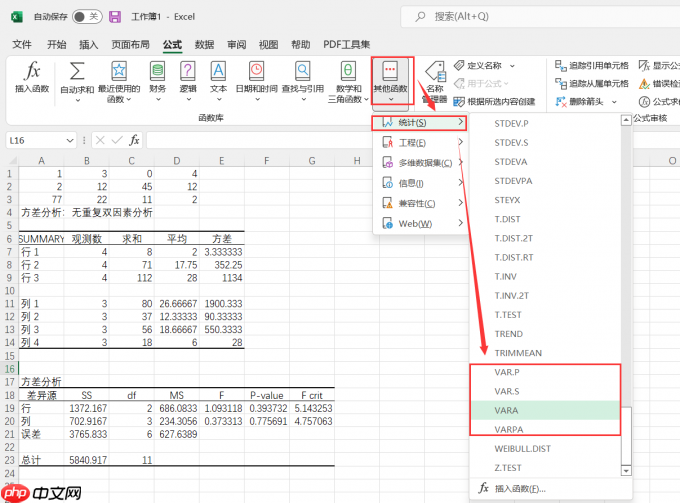680x503 pixels.
Task: Select the VAR.S function
Action: coord(545,391)
